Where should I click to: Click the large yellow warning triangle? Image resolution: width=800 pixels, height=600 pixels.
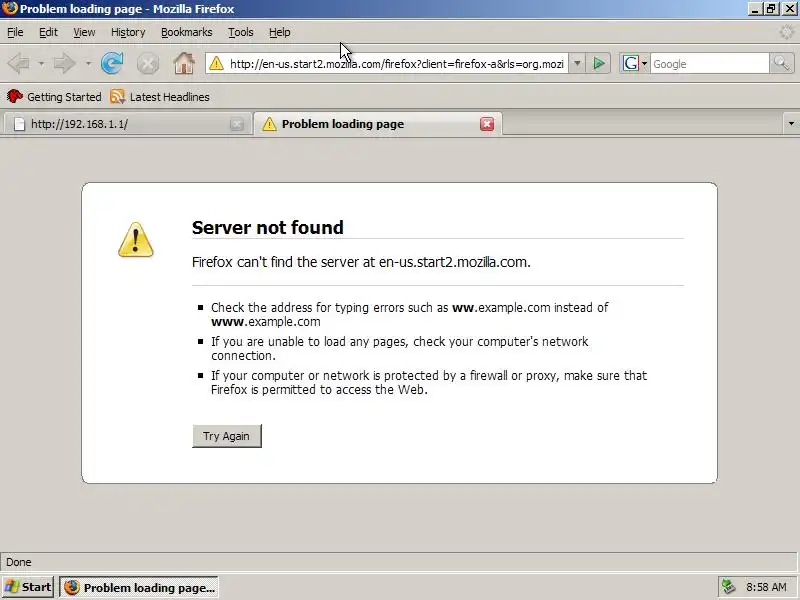pos(136,240)
